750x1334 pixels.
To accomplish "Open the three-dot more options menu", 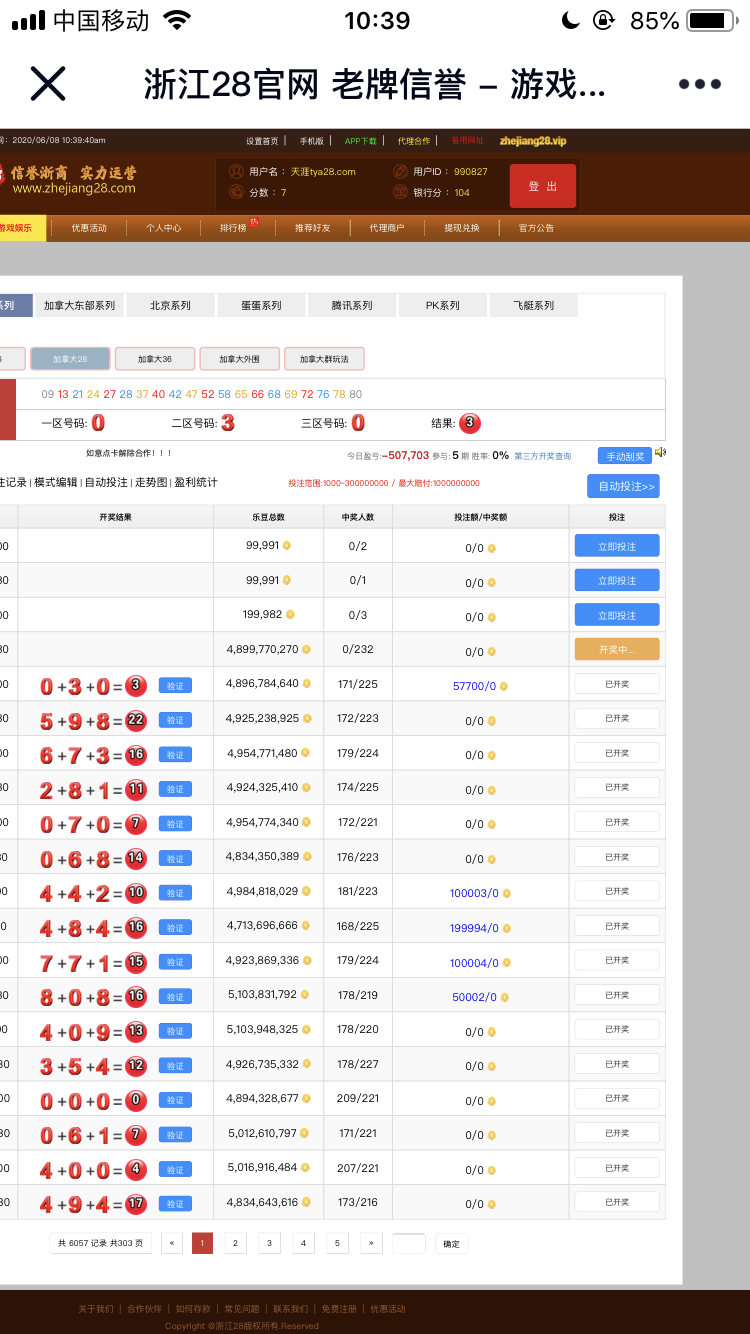I will (x=699, y=84).
